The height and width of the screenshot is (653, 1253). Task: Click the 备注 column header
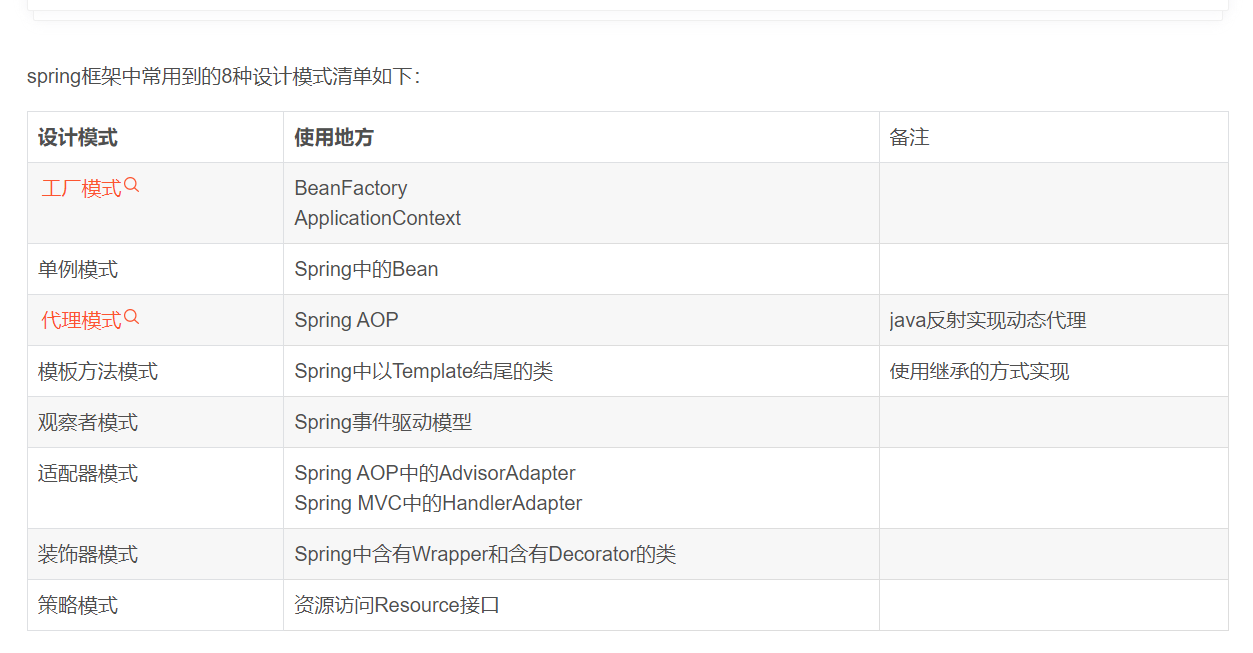coord(909,137)
